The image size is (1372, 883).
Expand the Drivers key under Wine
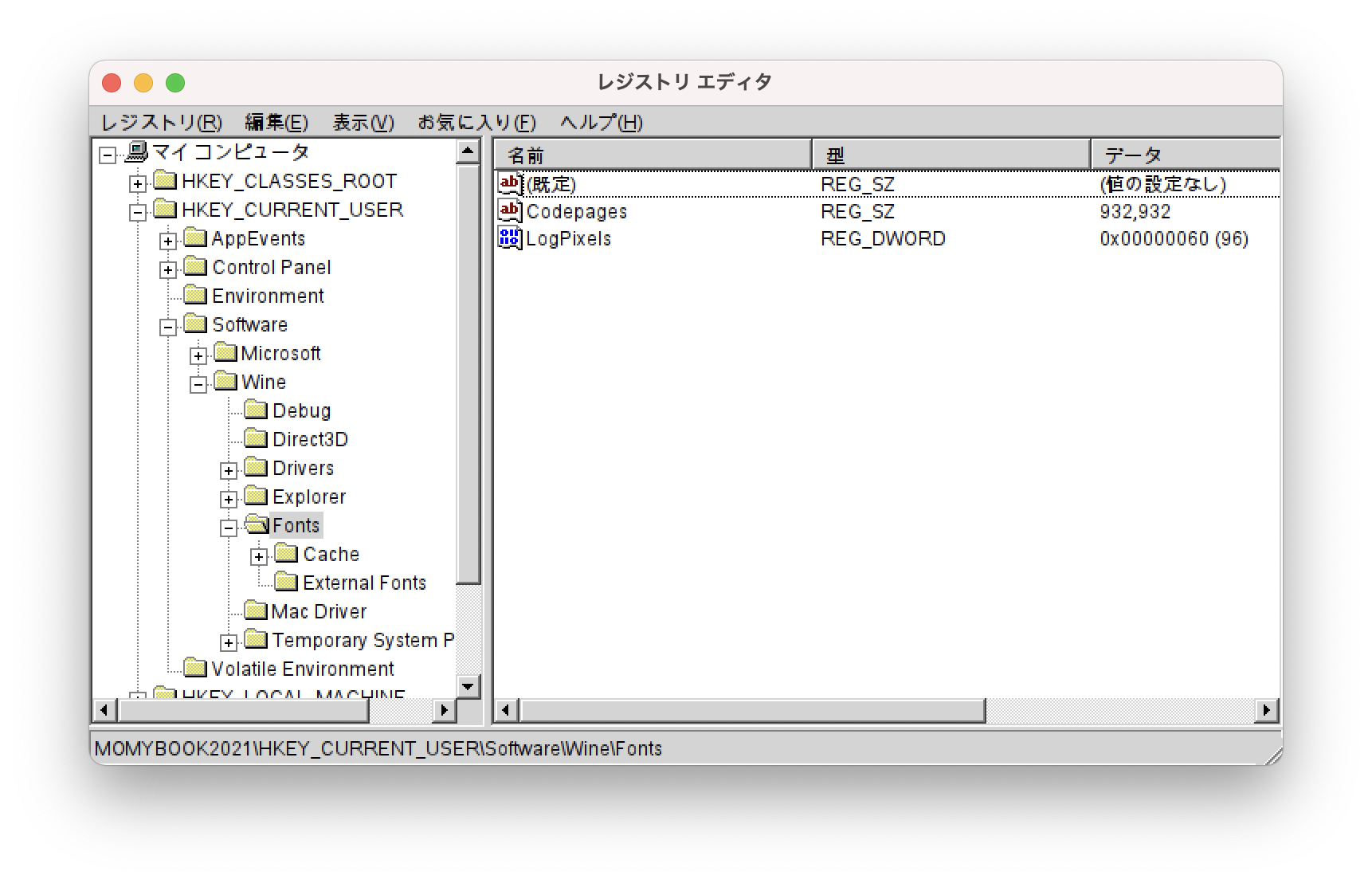coord(229,470)
